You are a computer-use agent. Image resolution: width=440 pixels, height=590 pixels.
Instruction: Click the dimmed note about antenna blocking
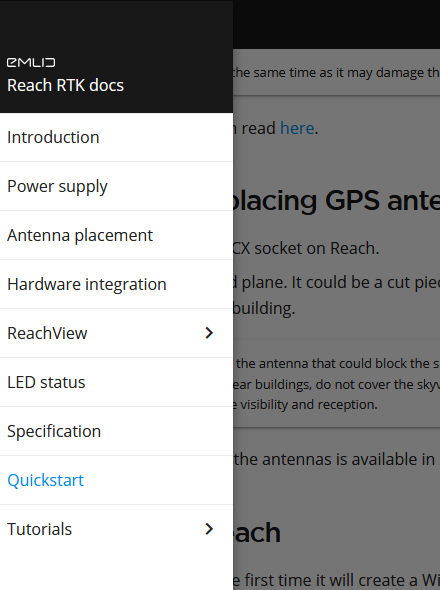[x=336, y=384]
